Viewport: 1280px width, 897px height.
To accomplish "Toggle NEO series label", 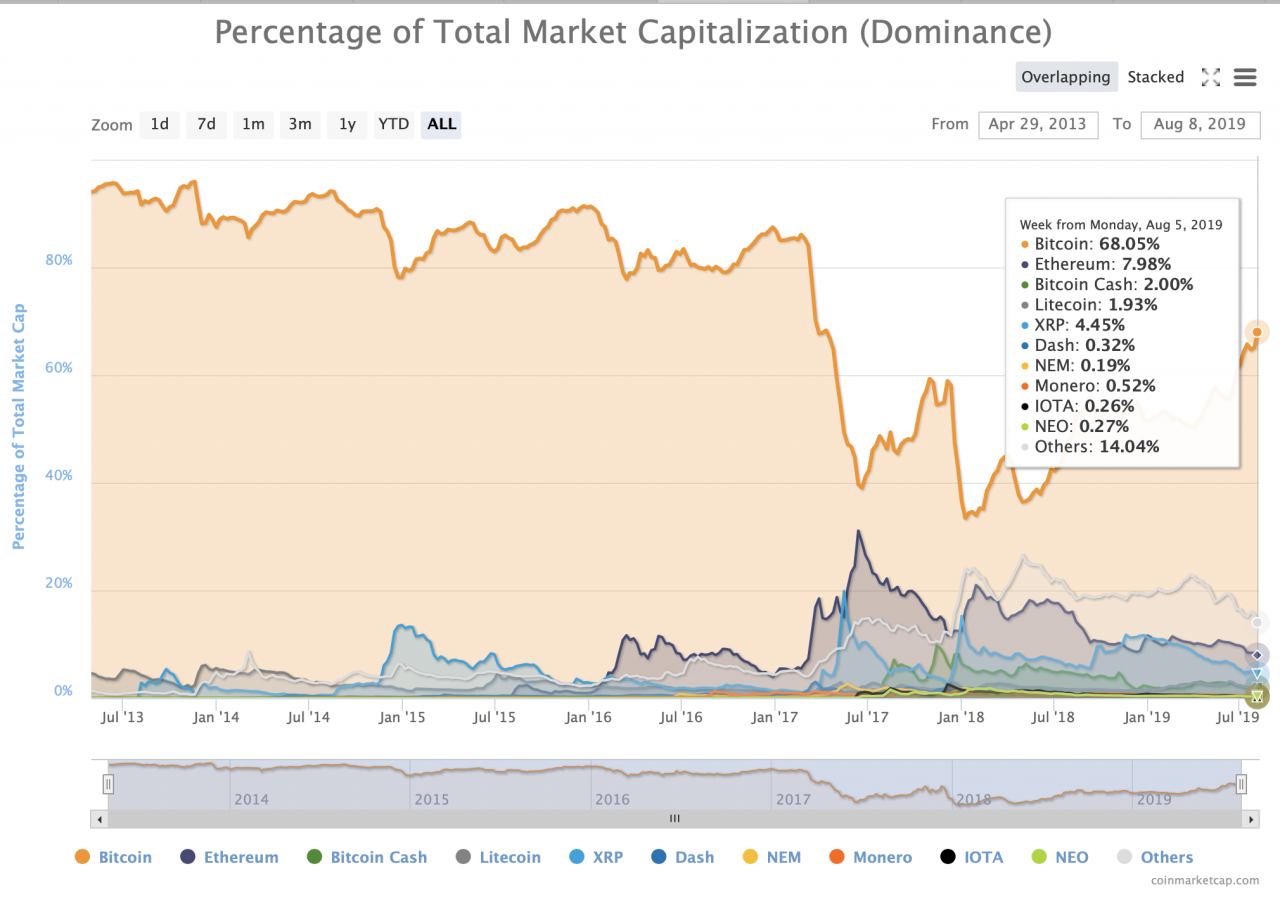I will [1072, 857].
